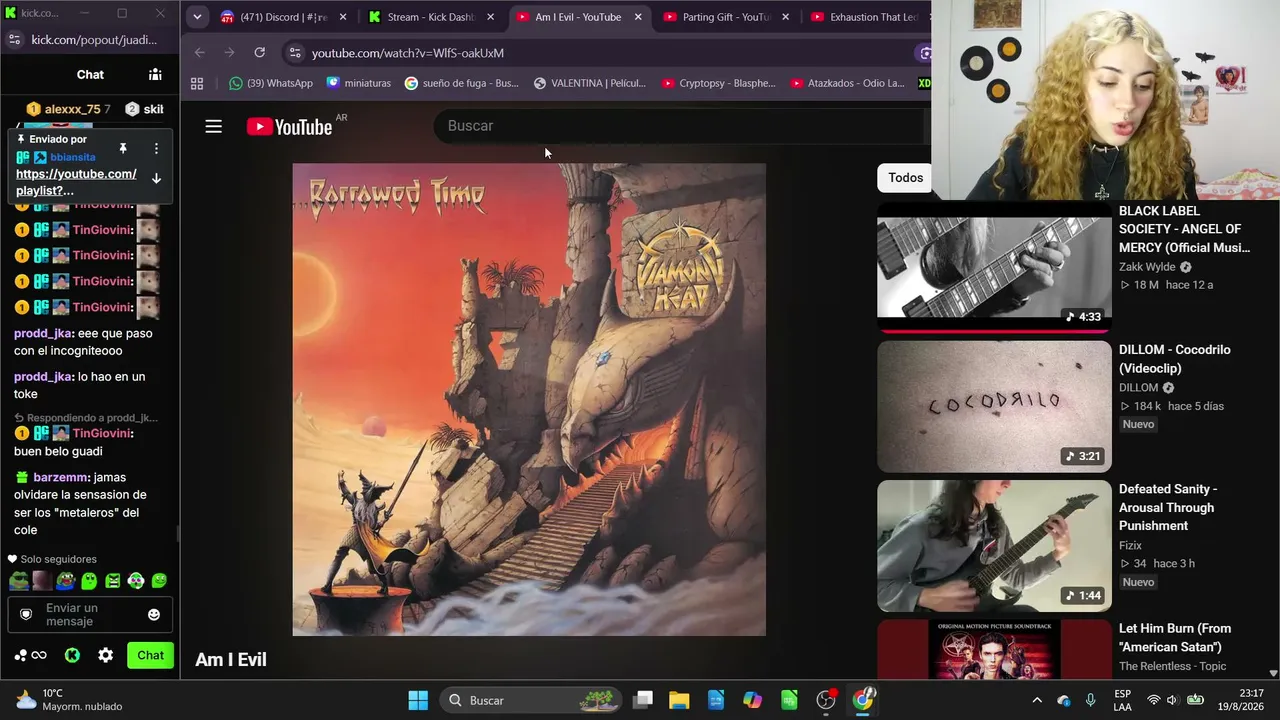Open Let Him Burn video thumbnail
Image resolution: width=1280 pixels, height=720 pixels.
point(994,649)
